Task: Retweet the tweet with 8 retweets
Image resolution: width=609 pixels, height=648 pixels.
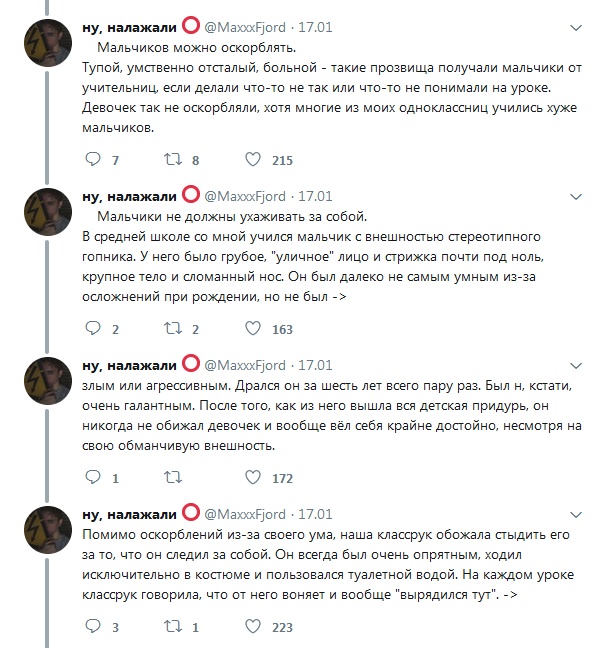Action: pyautogui.click(x=173, y=159)
